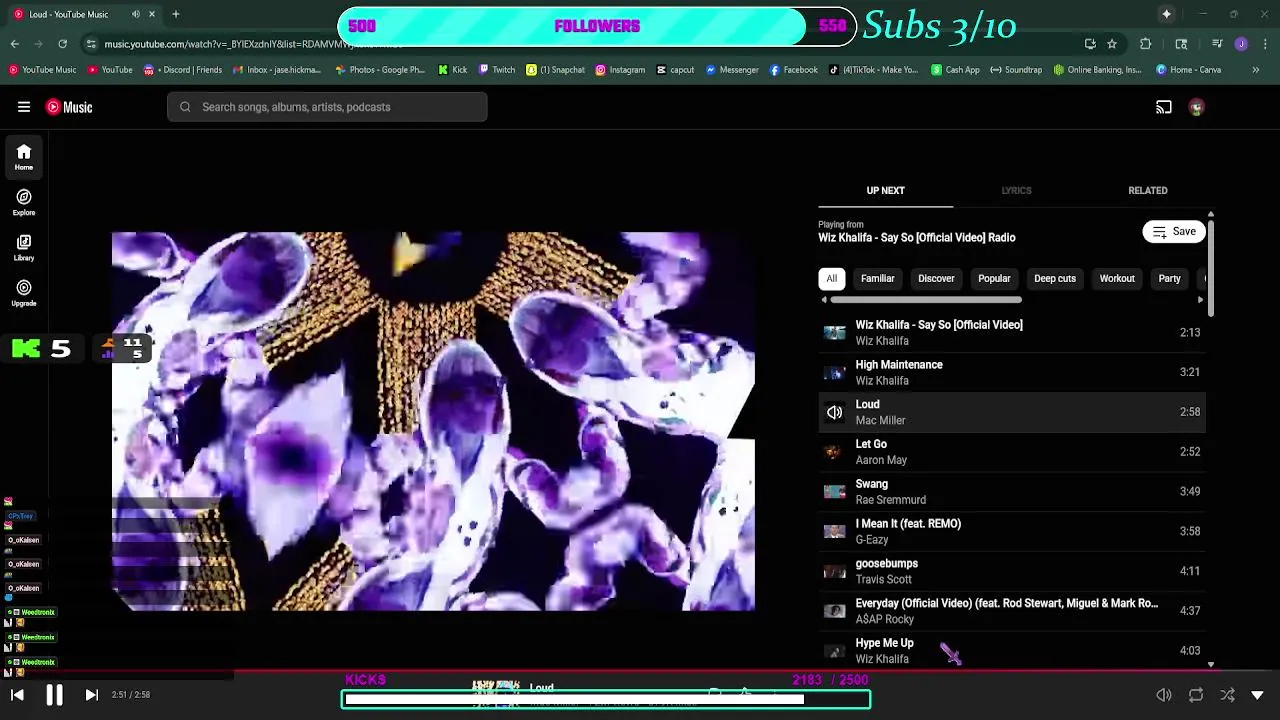Play Wiz Khalifa - Say So from queue
The height and width of the screenshot is (720, 1280).
tap(1012, 332)
